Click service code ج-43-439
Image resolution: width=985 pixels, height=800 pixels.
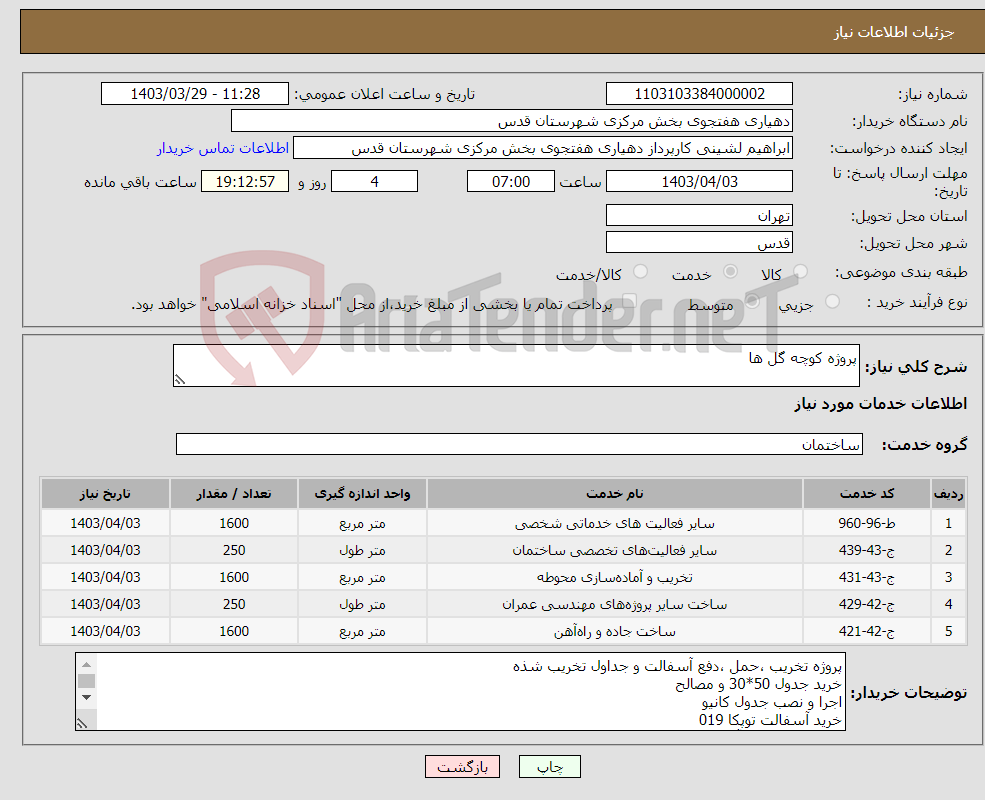coord(866,550)
